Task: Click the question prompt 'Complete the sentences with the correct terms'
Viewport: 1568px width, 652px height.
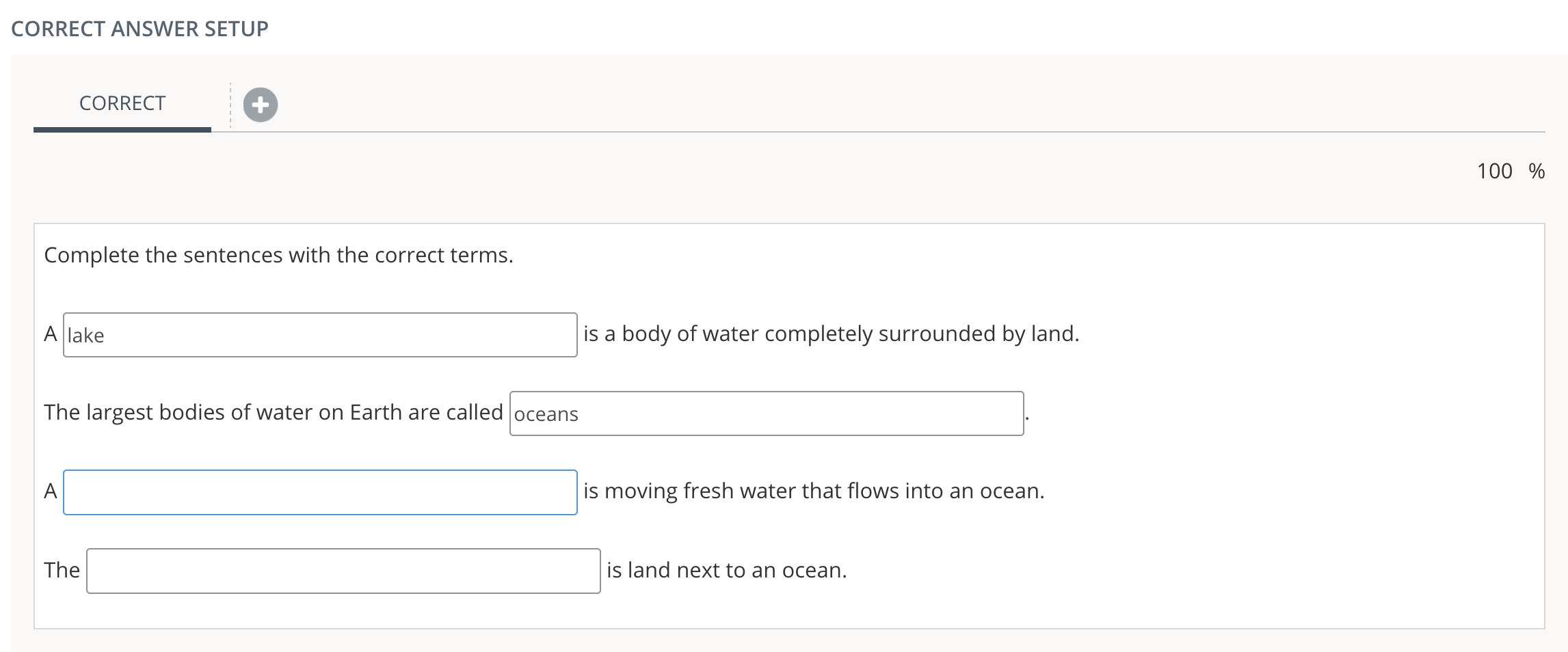Action: [x=278, y=254]
